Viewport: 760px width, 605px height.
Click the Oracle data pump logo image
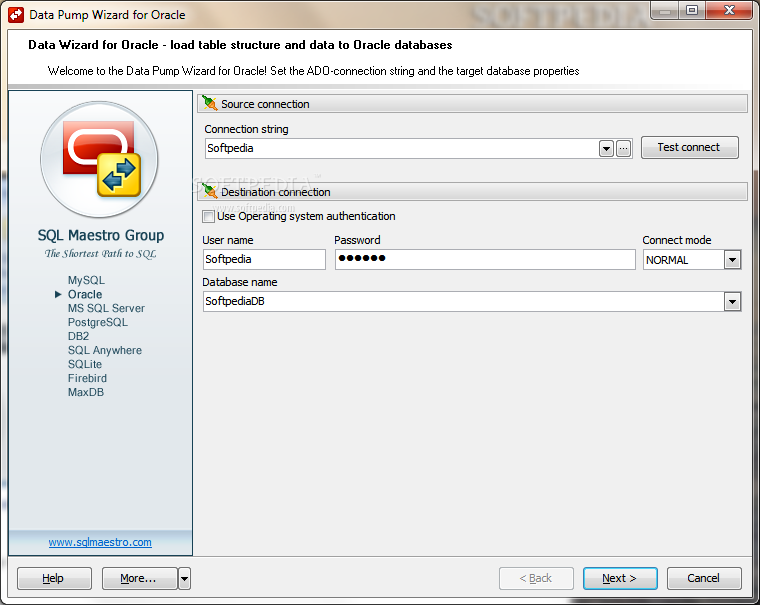pyautogui.click(x=99, y=159)
